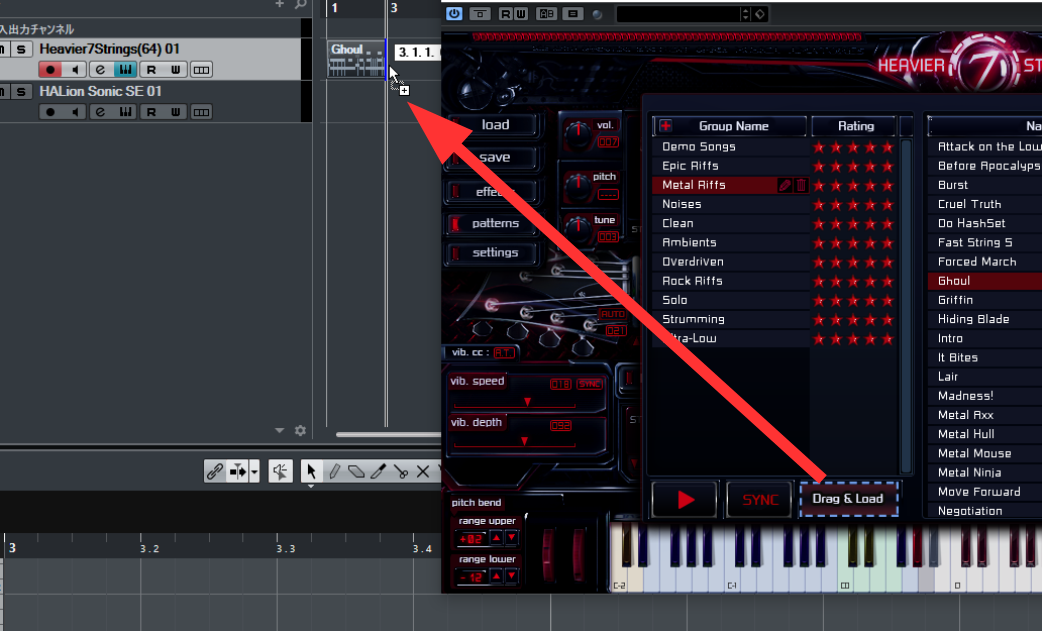Screen dimensions: 1042x631
Task: Click vib. speed SYNC toggle
Action: [589, 385]
